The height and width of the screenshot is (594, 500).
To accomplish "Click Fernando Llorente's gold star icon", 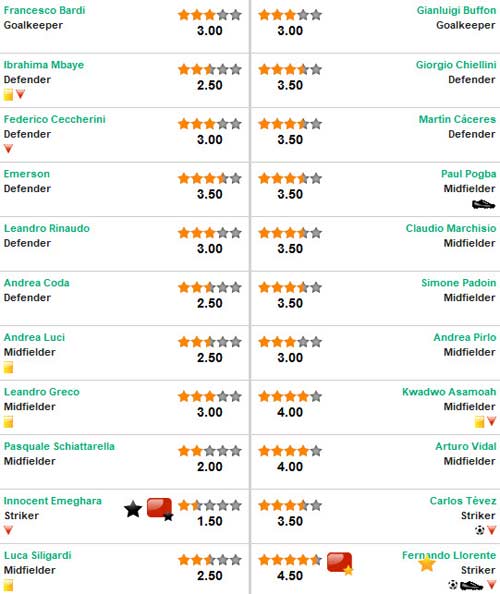I will coord(427,563).
